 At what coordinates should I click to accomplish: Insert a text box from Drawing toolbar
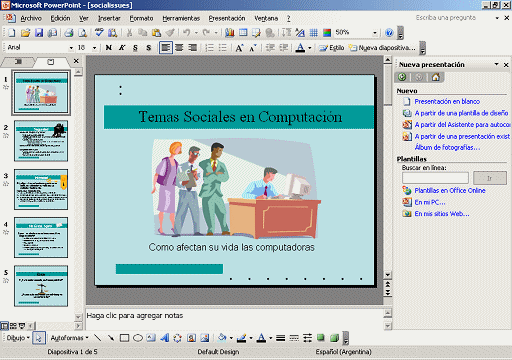[151, 338]
